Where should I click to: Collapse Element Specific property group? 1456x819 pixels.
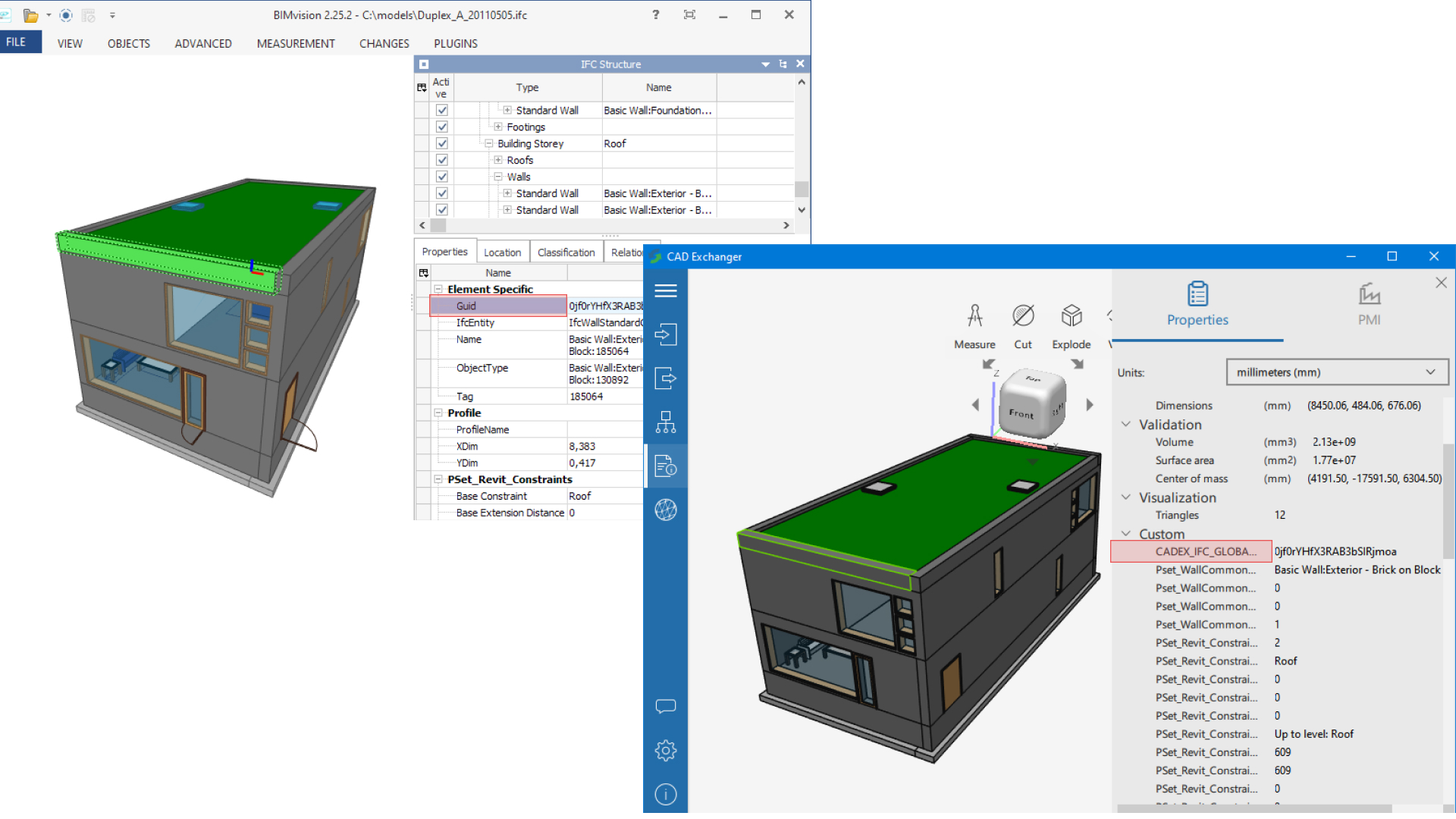pyautogui.click(x=438, y=289)
